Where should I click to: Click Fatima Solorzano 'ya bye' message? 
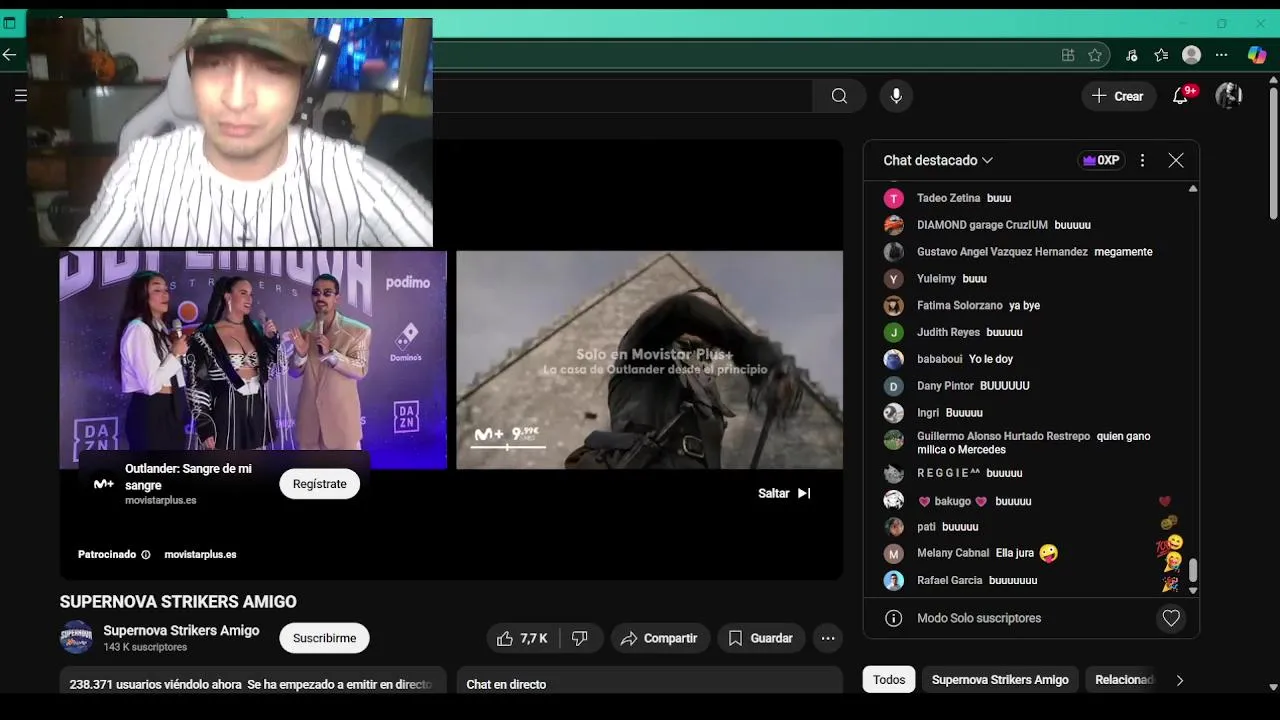click(1030, 305)
